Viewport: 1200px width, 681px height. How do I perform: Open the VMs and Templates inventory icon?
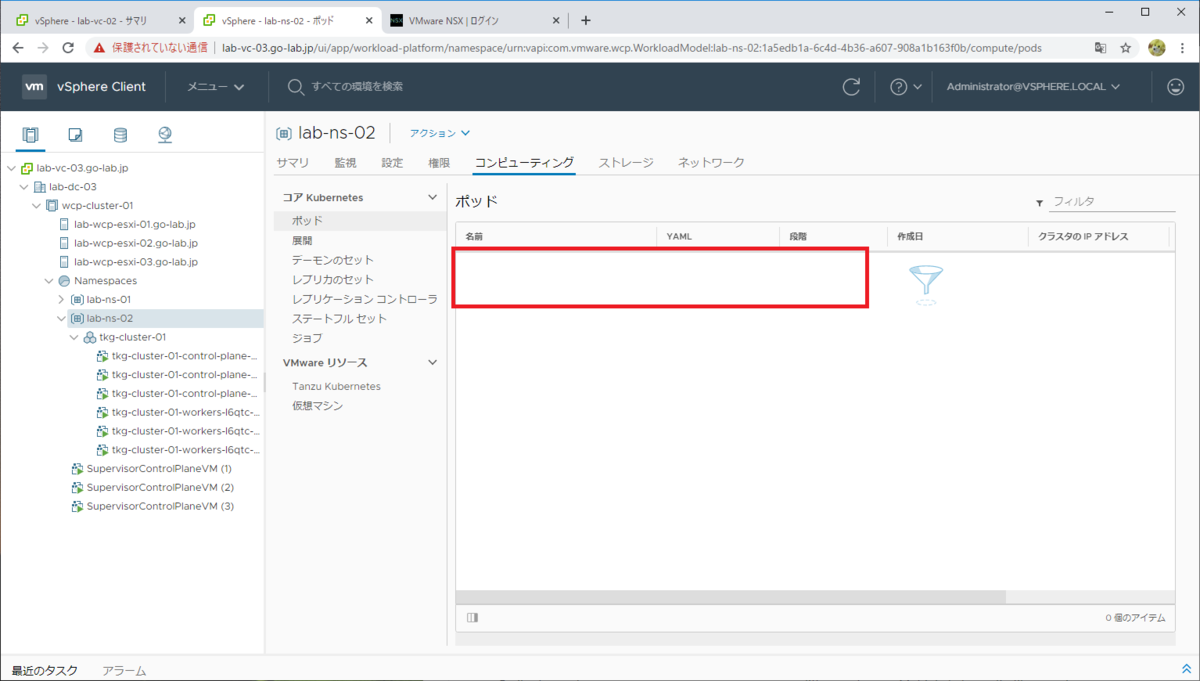75,135
